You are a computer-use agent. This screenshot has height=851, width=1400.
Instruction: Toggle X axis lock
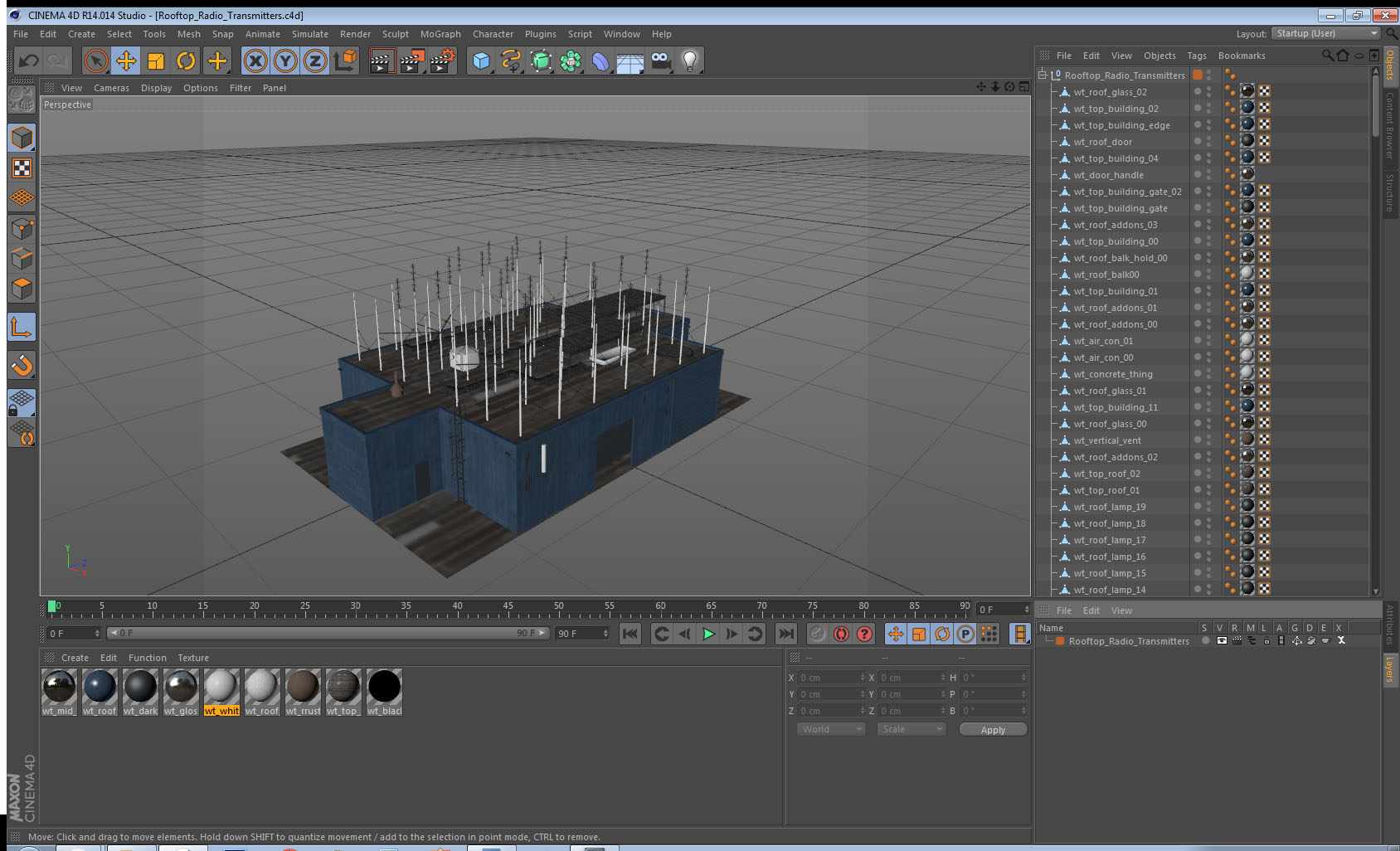255,61
